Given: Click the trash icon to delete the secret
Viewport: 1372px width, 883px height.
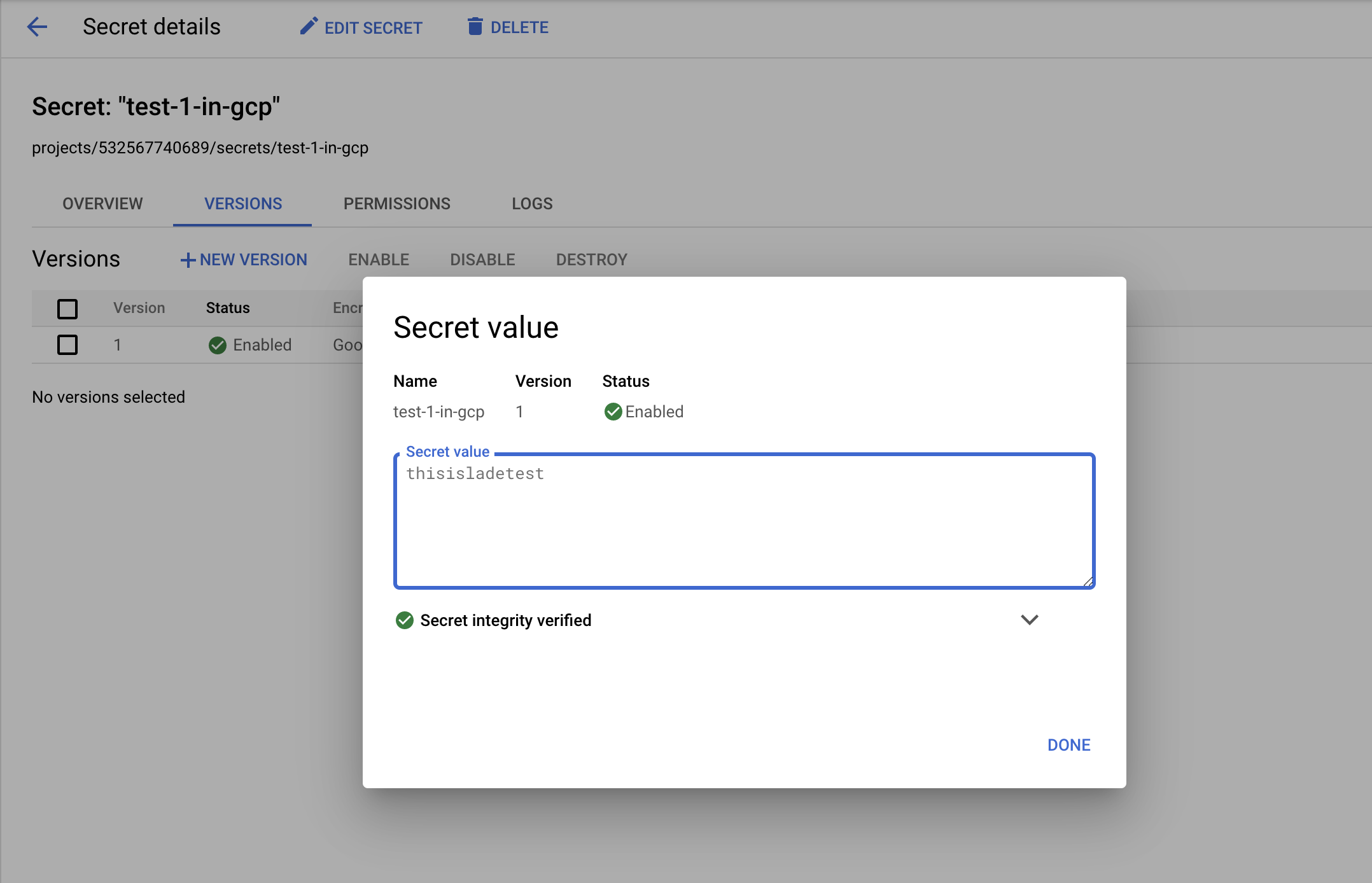Looking at the screenshot, I should click(475, 27).
